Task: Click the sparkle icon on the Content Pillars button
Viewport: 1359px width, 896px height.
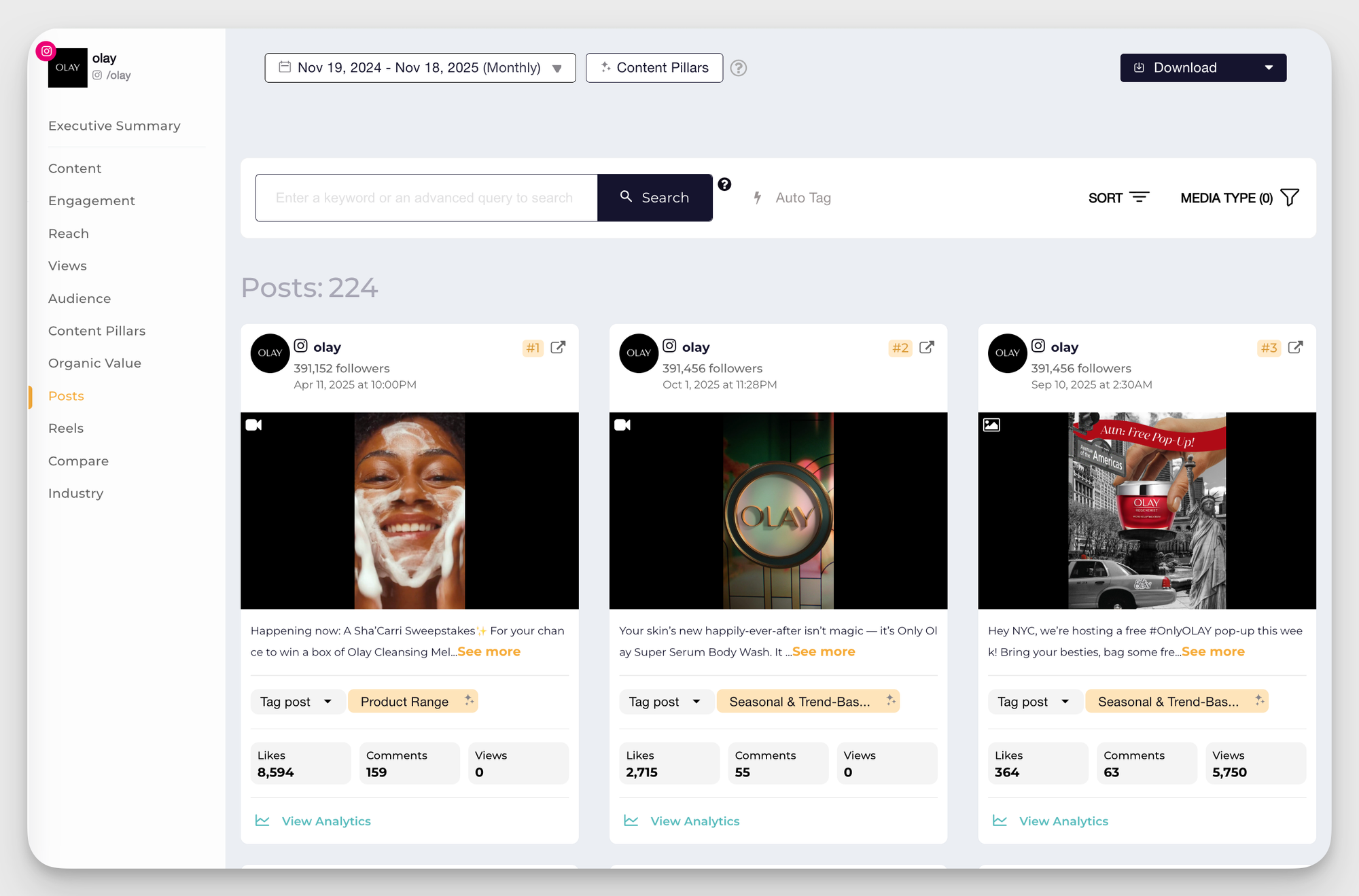Action: [605, 67]
